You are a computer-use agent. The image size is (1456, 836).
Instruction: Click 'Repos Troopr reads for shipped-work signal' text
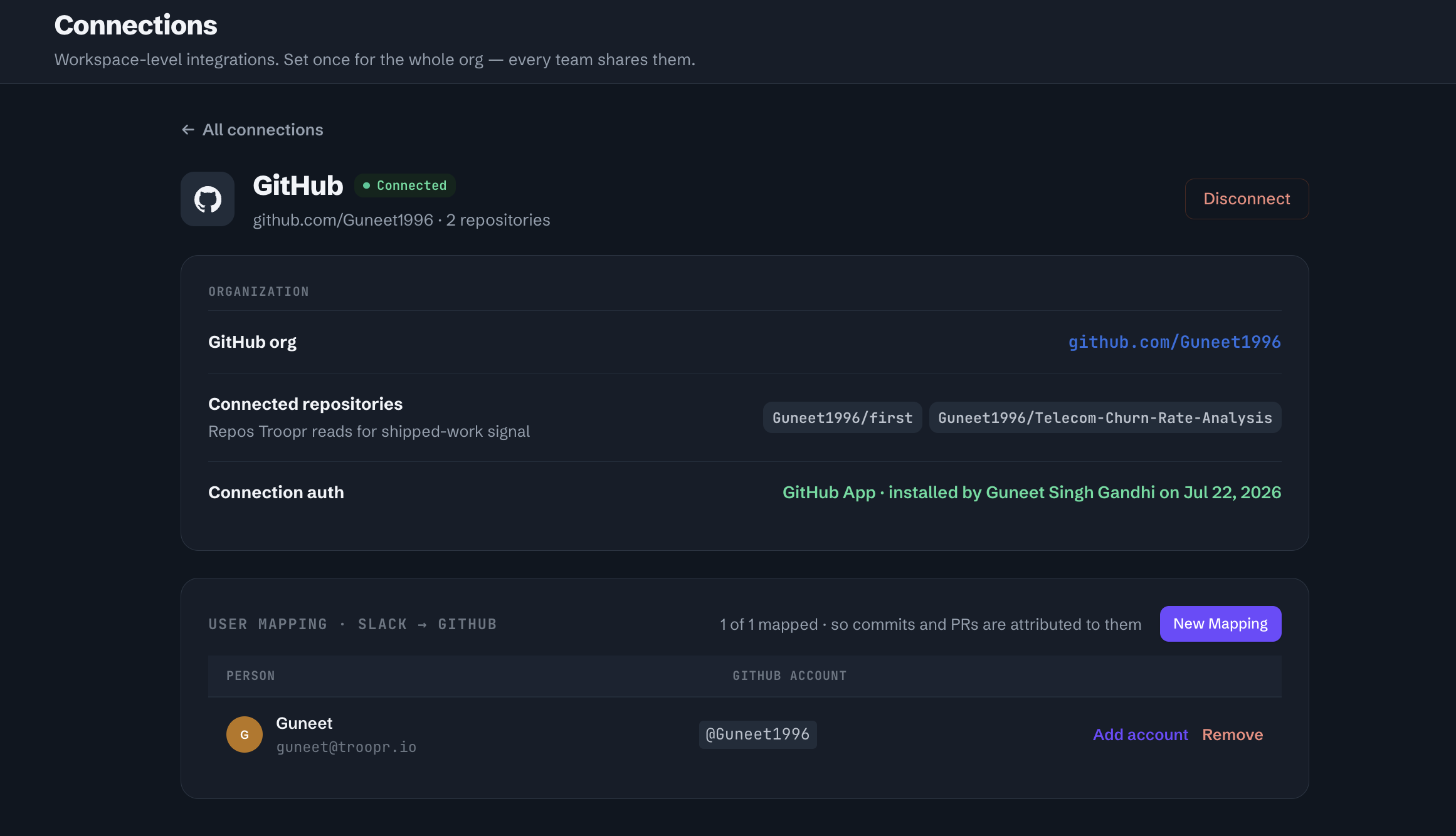[x=369, y=432]
